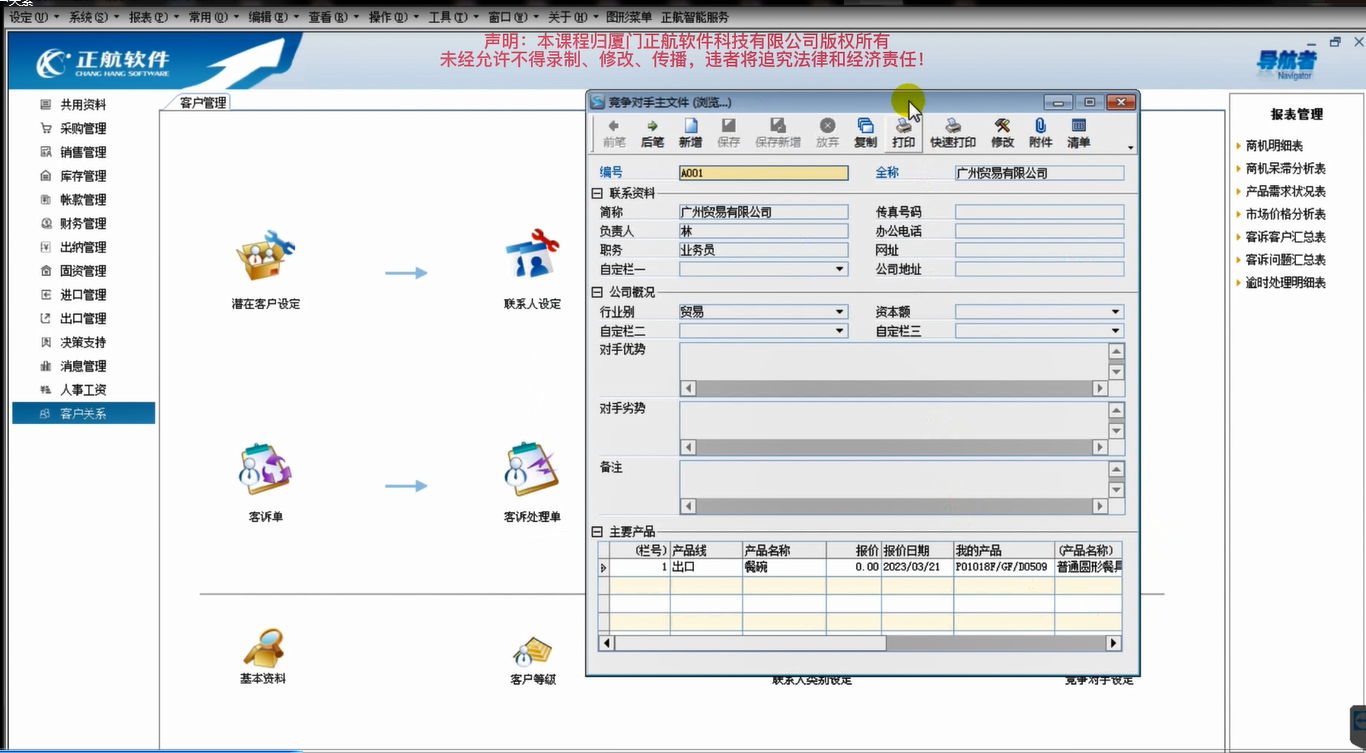Open the 清单 list icon

point(1079,133)
